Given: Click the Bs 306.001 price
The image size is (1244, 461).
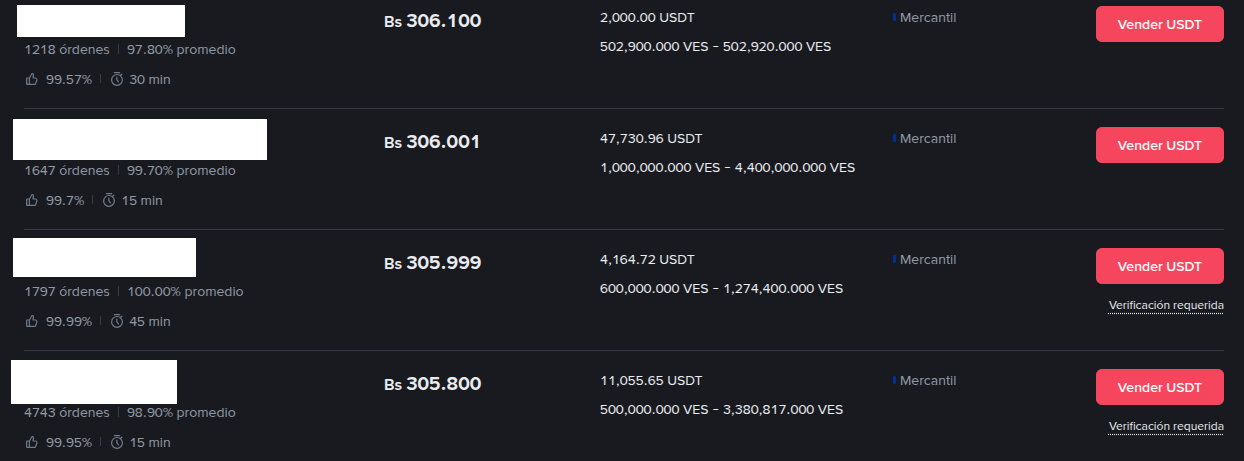Looking at the screenshot, I should click(x=432, y=142).
